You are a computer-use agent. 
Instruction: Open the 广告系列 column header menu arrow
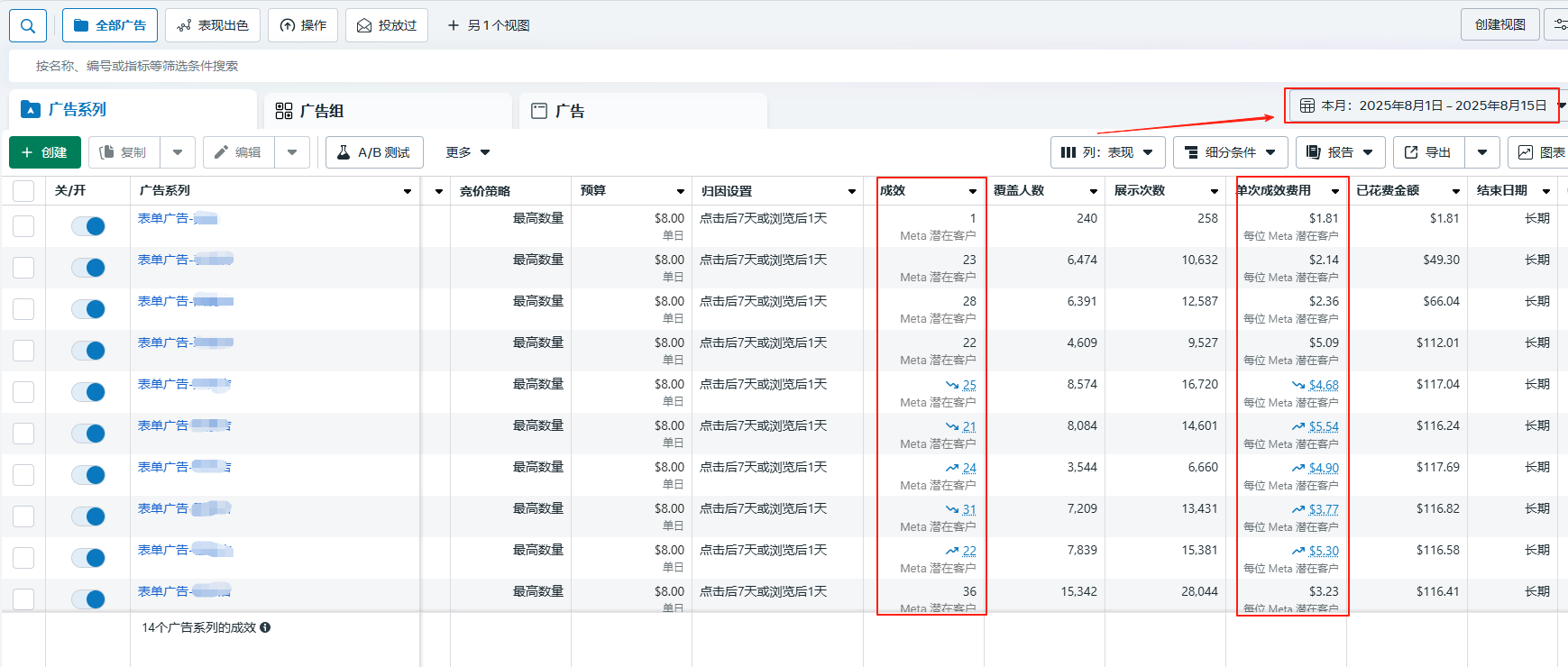408,191
